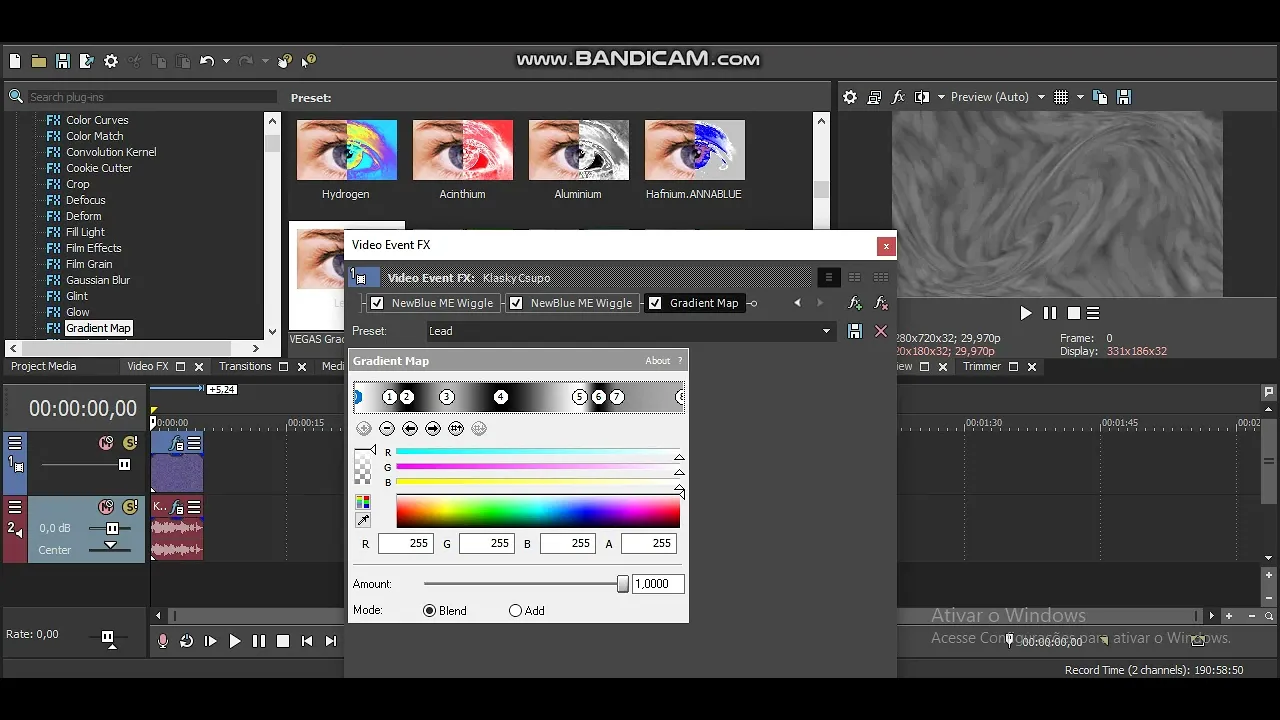Choose the Hydrogen preset thumbnail

point(346,150)
